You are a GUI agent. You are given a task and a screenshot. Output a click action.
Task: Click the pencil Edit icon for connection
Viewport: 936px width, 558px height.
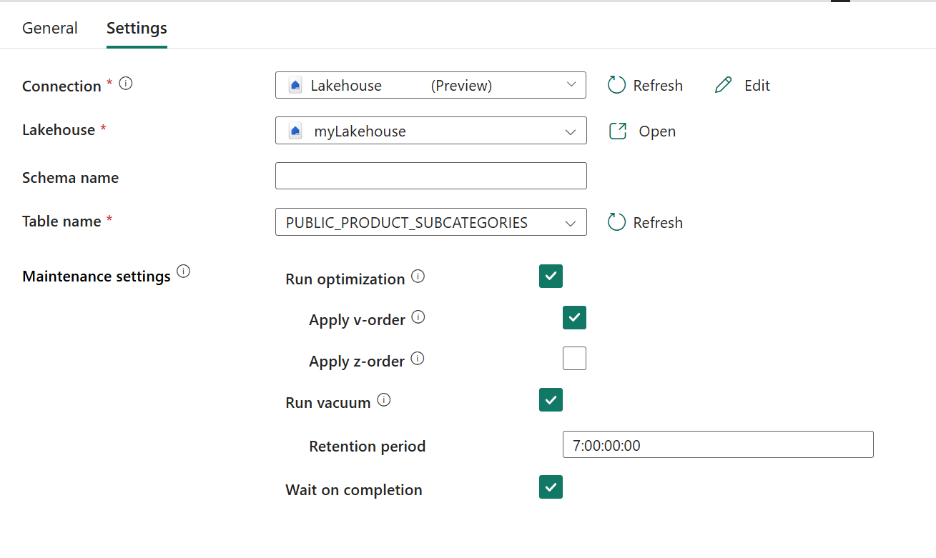click(x=724, y=86)
